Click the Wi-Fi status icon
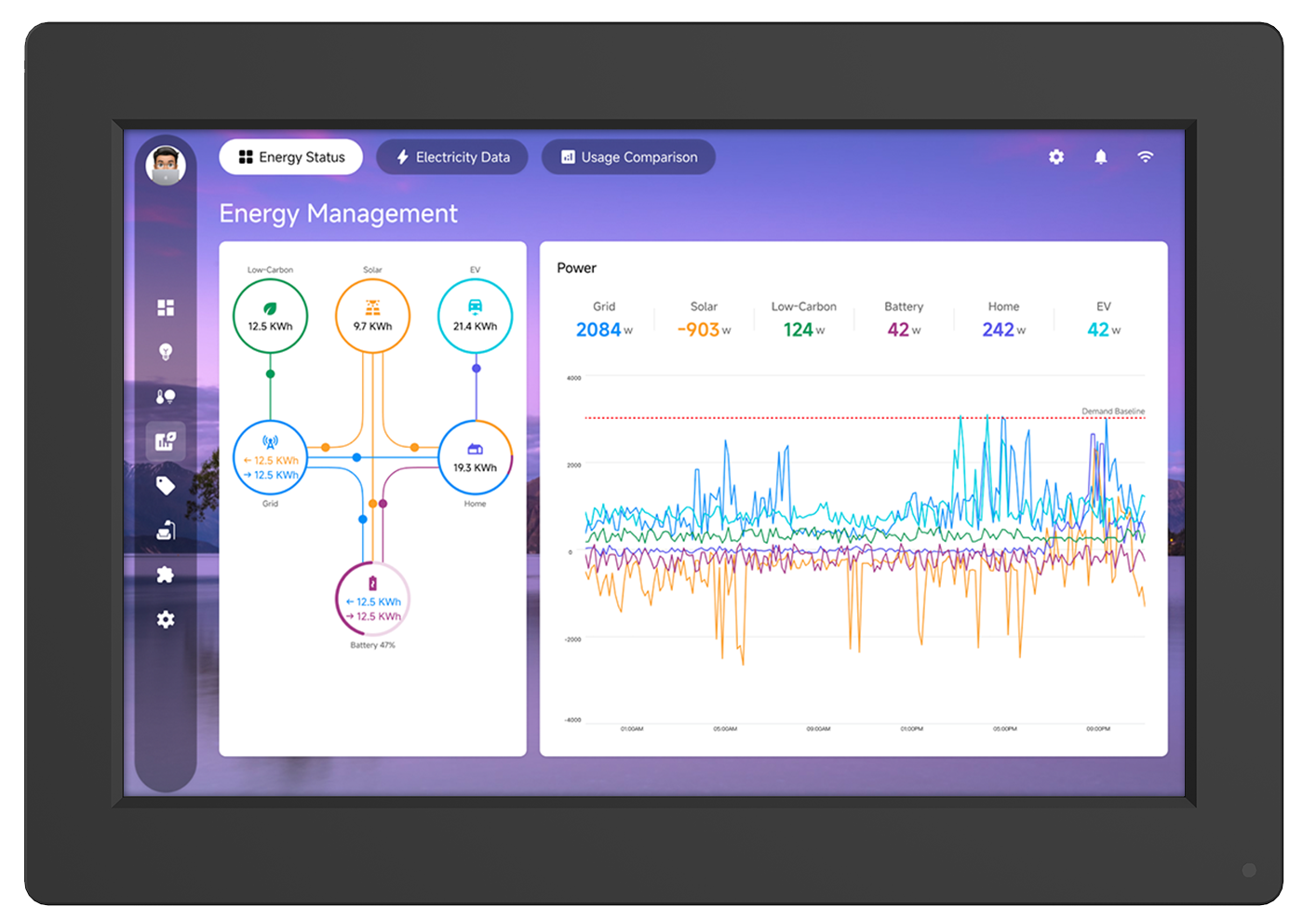Viewport: 1316px width, 919px height. (x=1146, y=157)
